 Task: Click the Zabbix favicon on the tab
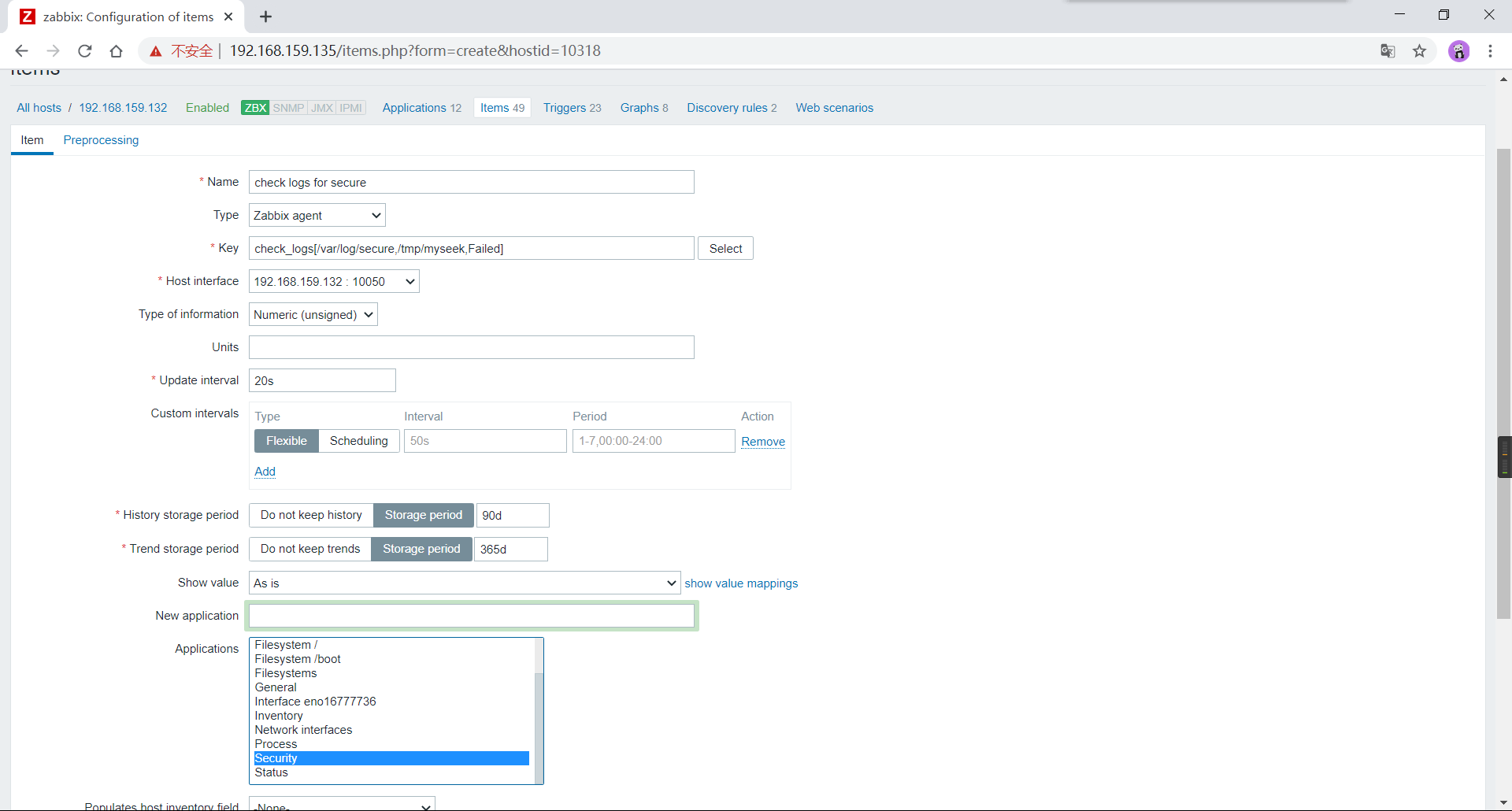pos(28,17)
